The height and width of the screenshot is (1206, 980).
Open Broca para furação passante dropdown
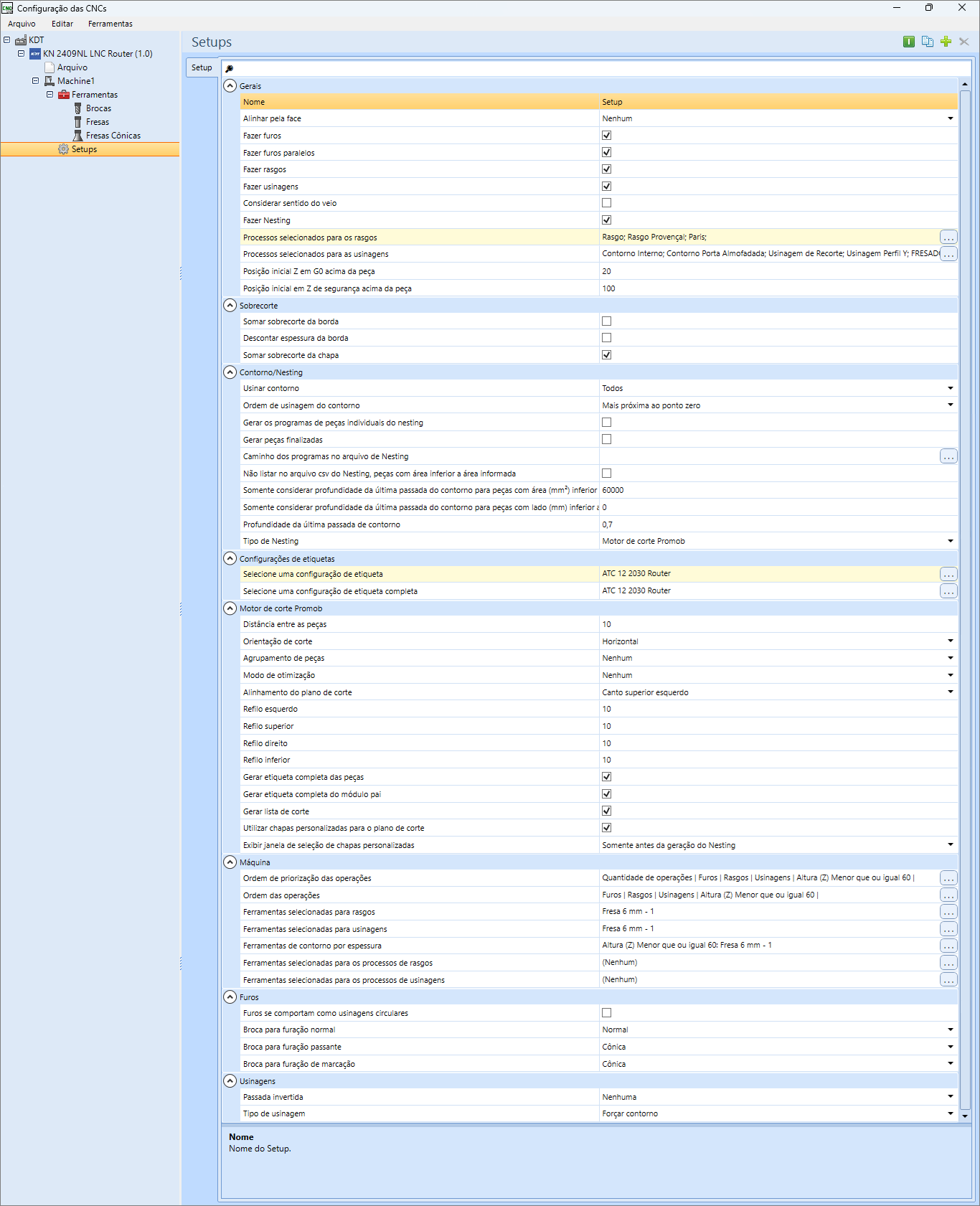[x=951, y=1047]
